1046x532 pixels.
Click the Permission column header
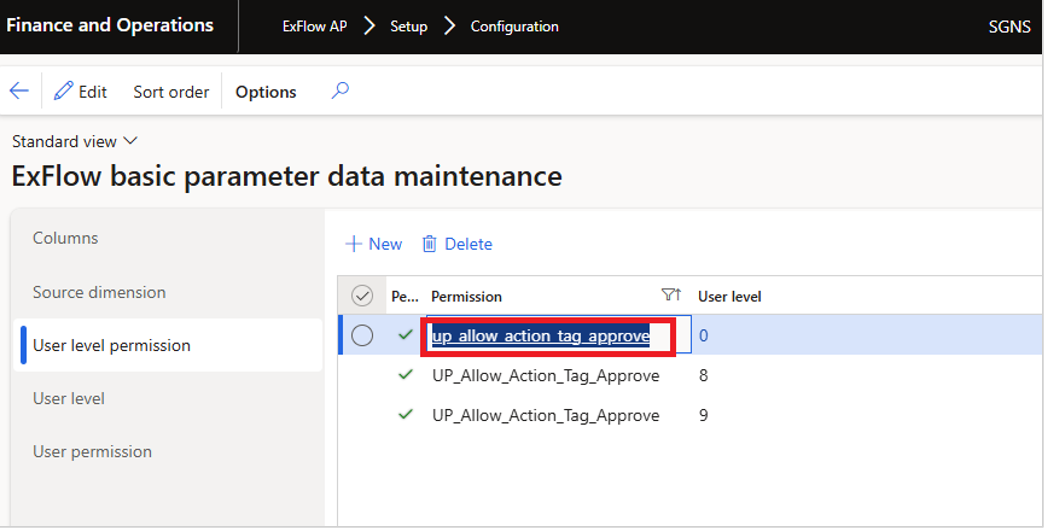point(466,296)
